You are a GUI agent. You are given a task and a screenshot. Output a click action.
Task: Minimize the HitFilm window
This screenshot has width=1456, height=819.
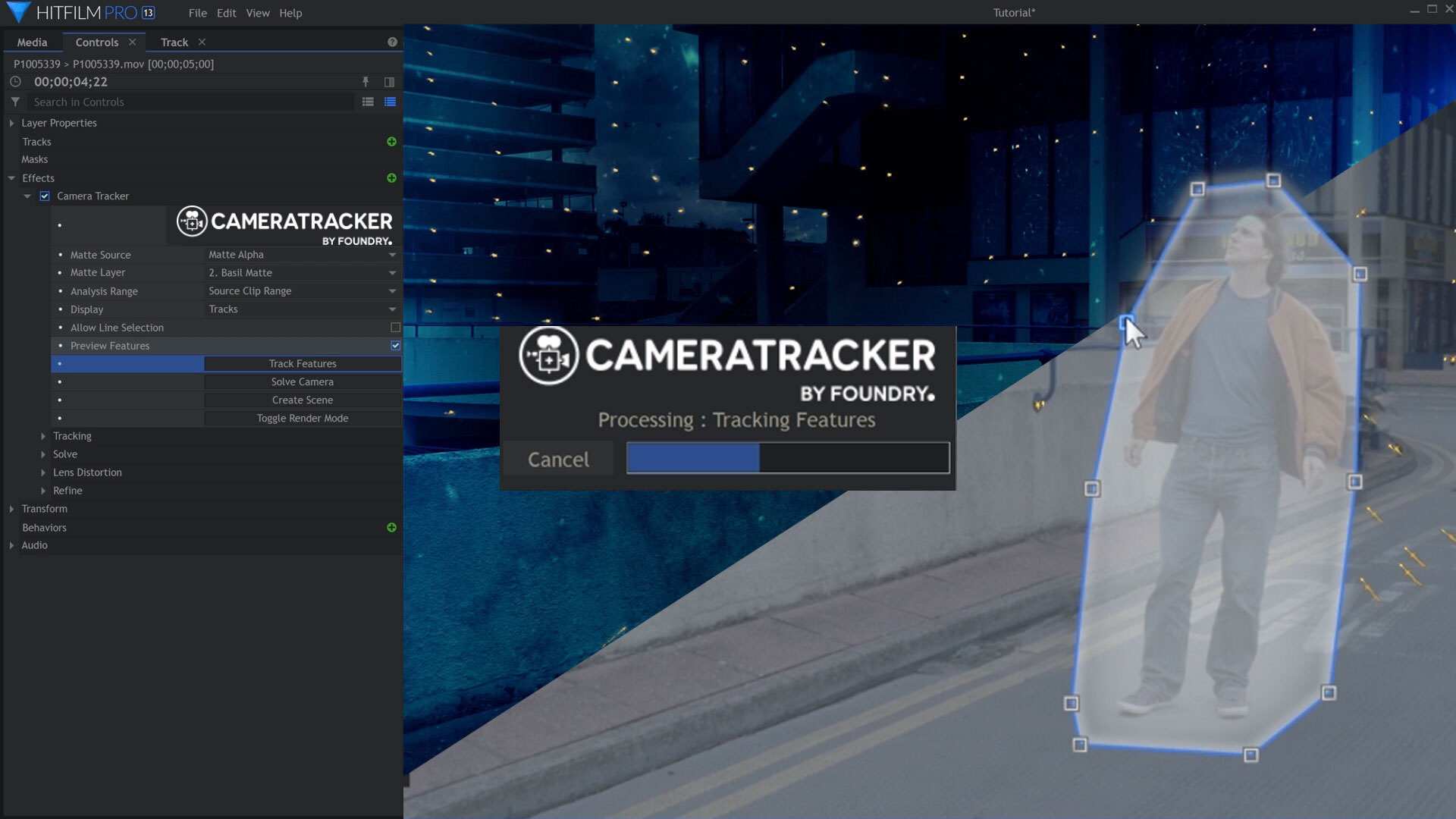tap(1414, 11)
